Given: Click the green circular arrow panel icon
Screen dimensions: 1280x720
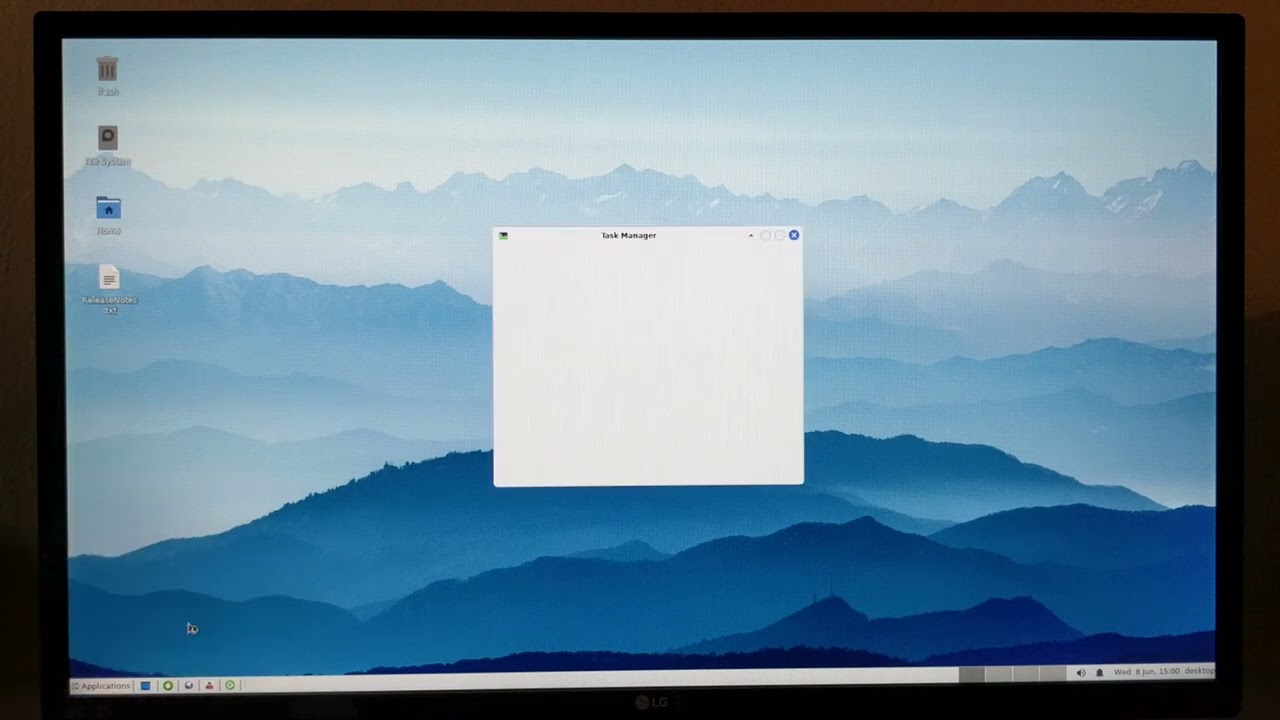Looking at the screenshot, I should tap(230, 686).
